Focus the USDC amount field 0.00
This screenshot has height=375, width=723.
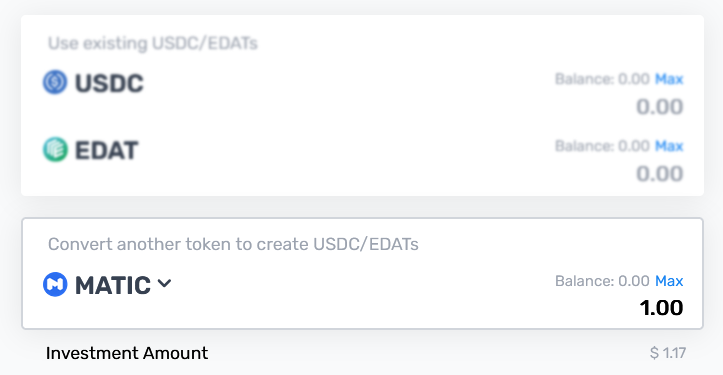coord(659,107)
